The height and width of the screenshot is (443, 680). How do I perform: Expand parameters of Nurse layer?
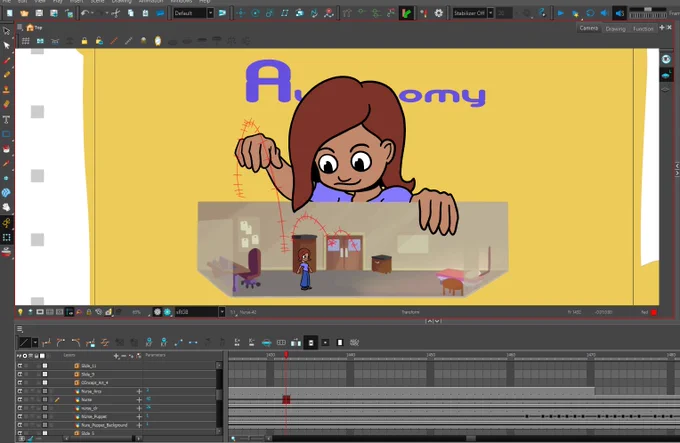[139, 400]
